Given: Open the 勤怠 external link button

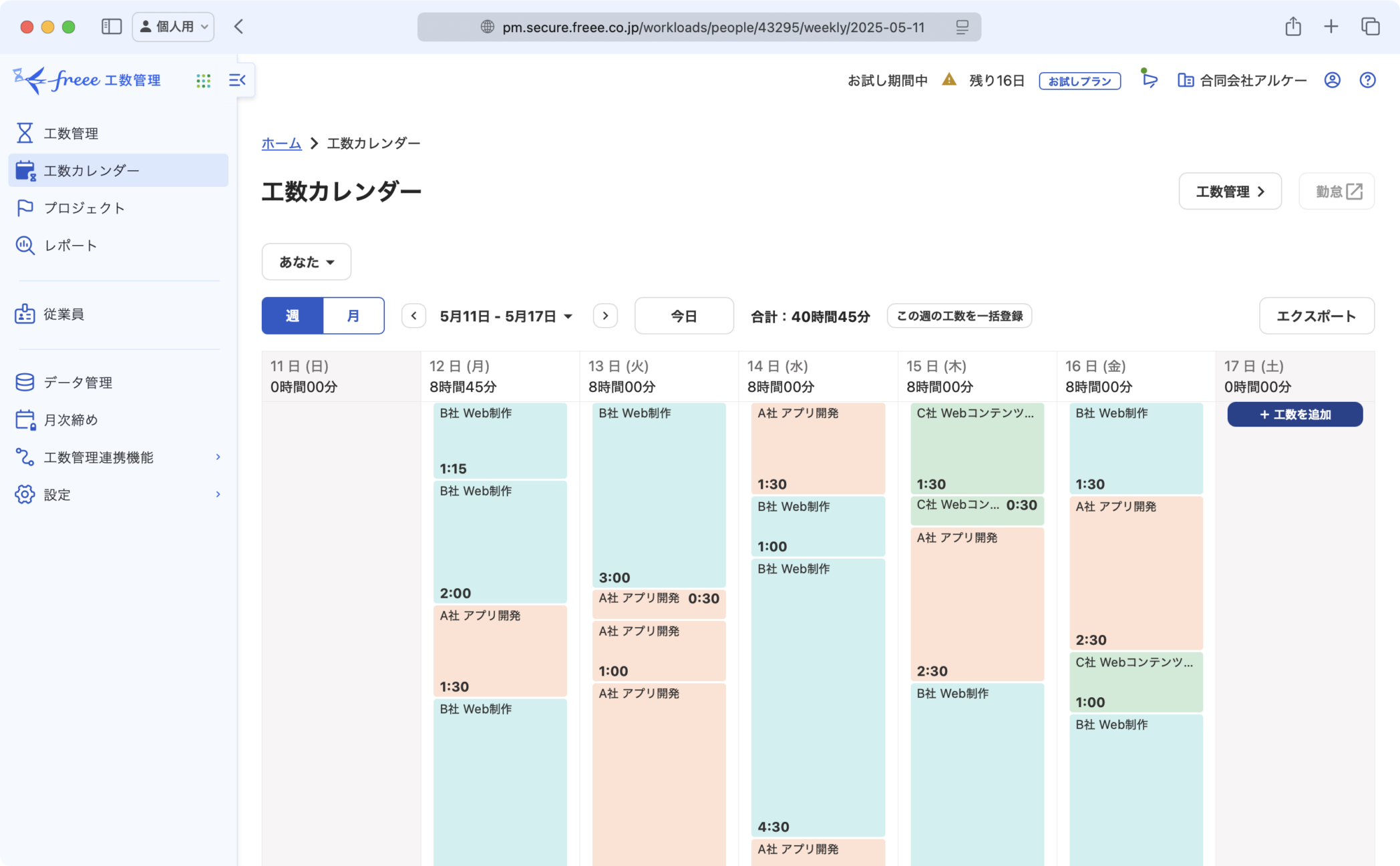Looking at the screenshot, I should (1337, 191).
